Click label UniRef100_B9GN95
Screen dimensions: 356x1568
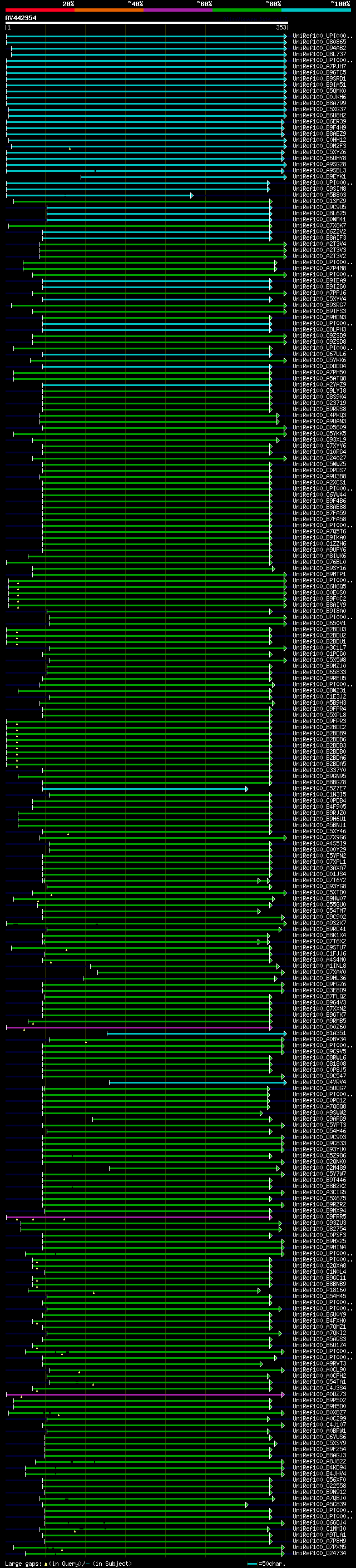coord(319,776)
